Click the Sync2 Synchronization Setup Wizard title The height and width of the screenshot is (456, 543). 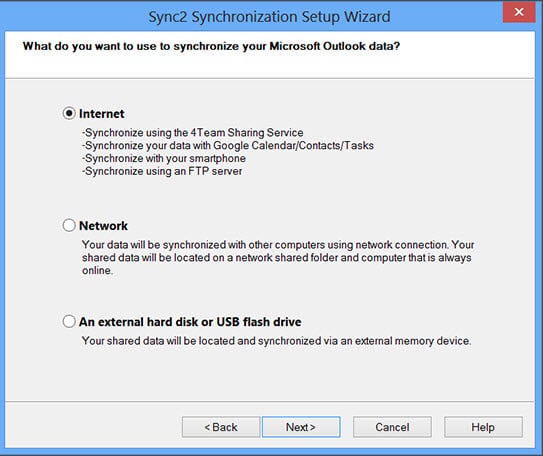[x=269, y=17]
